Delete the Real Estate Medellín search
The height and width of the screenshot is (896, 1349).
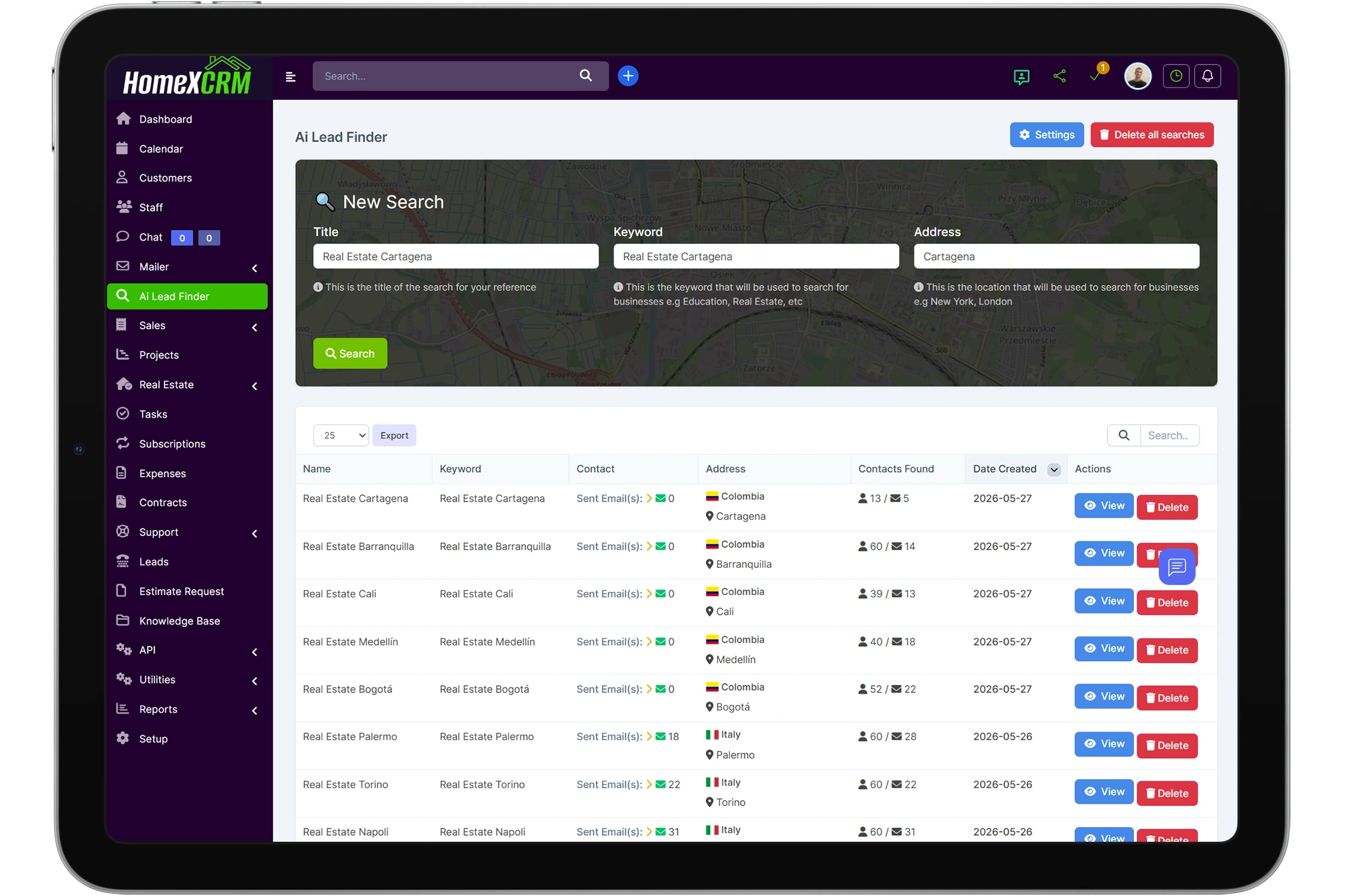coord(1167,650)
